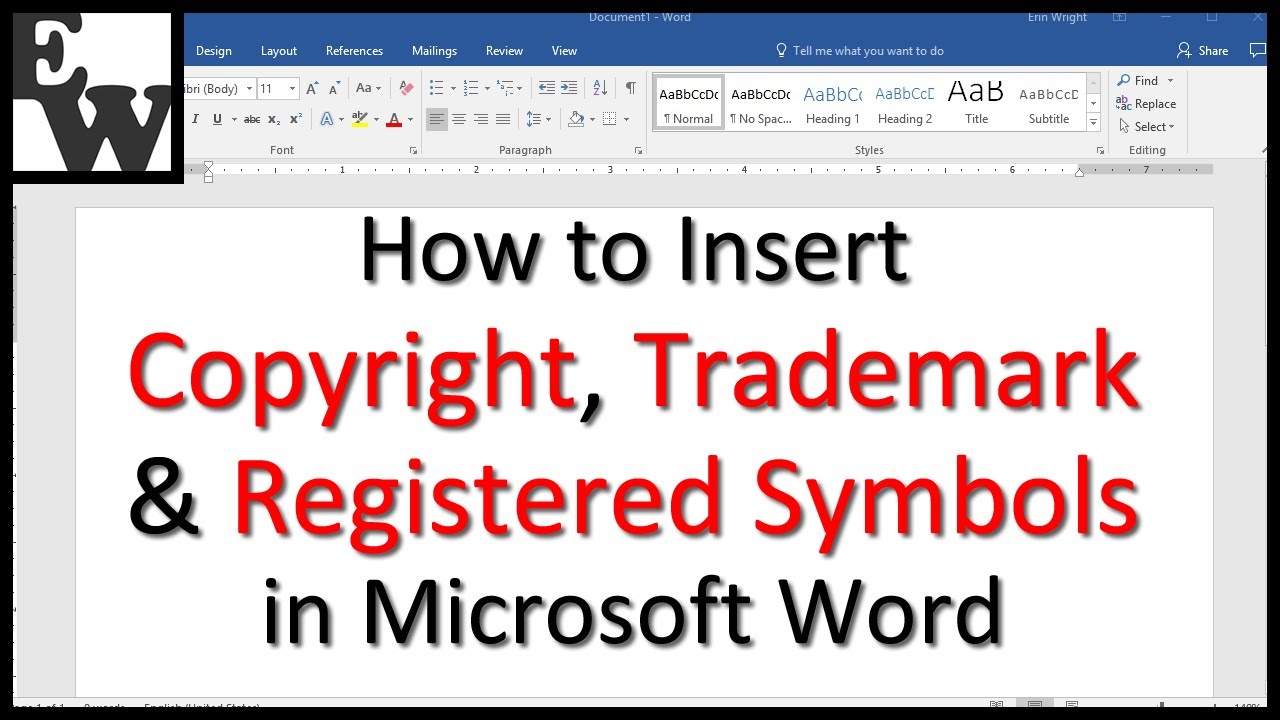
Task: Click the red Font Color button
Action: (x=394, y=119)
